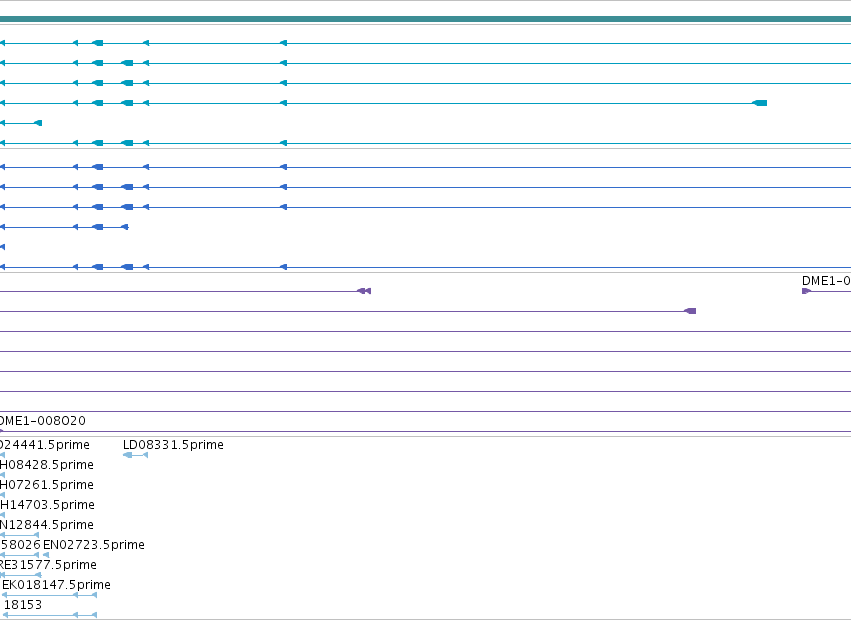Screen dimensions: 851x620
Task: Select the RE31577.5prime label
Action: tap(48, 565)
